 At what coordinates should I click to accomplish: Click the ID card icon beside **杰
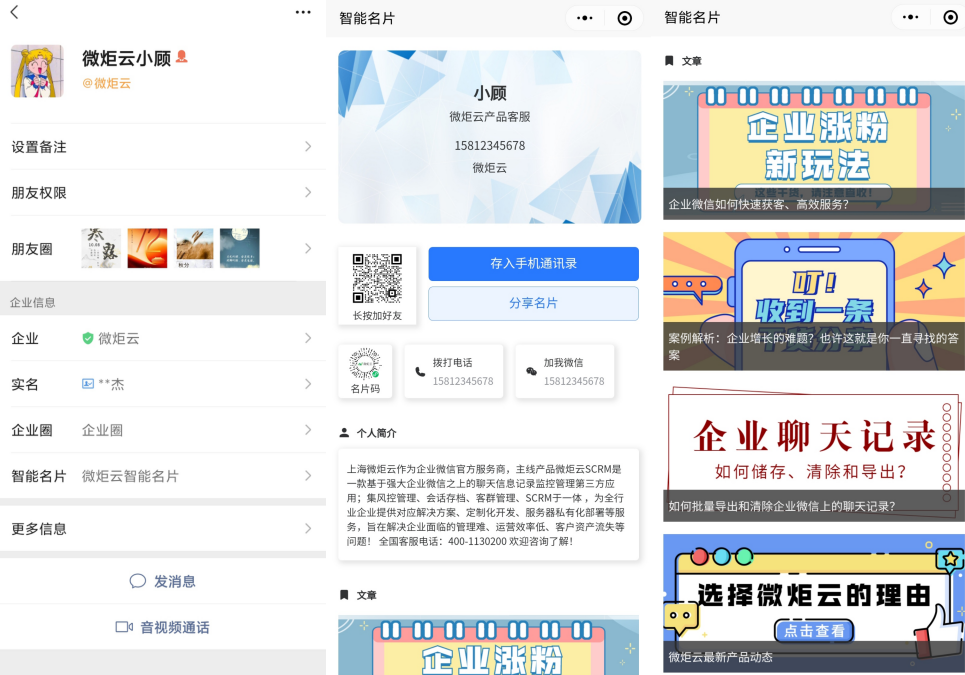tap(88, 384)
